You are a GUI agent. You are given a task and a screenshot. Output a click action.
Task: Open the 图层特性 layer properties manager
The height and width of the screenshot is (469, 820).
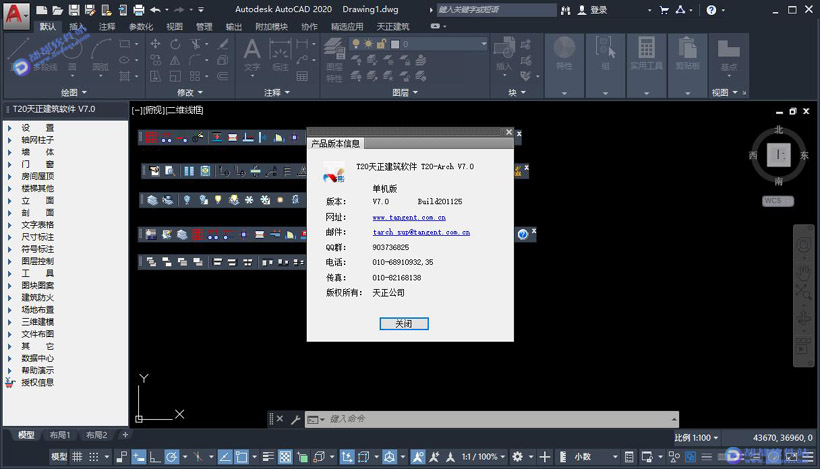[x=334, y=61]
